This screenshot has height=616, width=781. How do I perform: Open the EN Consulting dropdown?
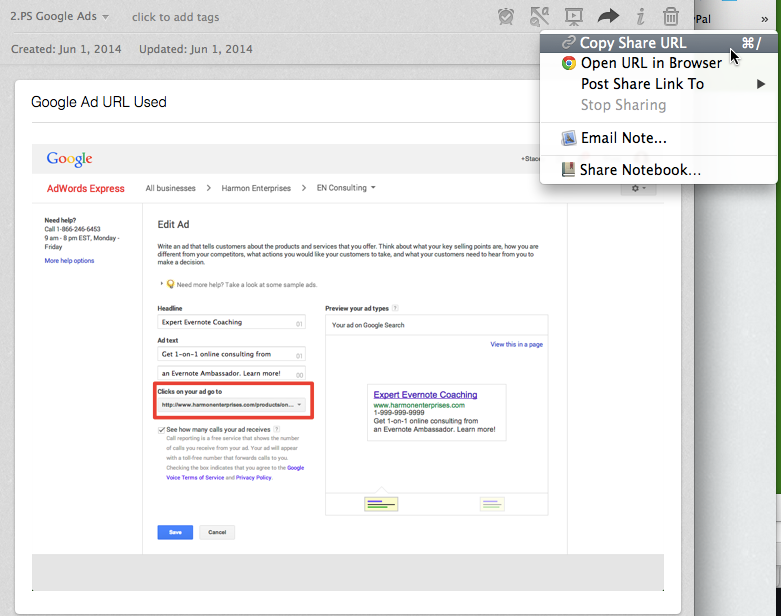pos(346,188)
